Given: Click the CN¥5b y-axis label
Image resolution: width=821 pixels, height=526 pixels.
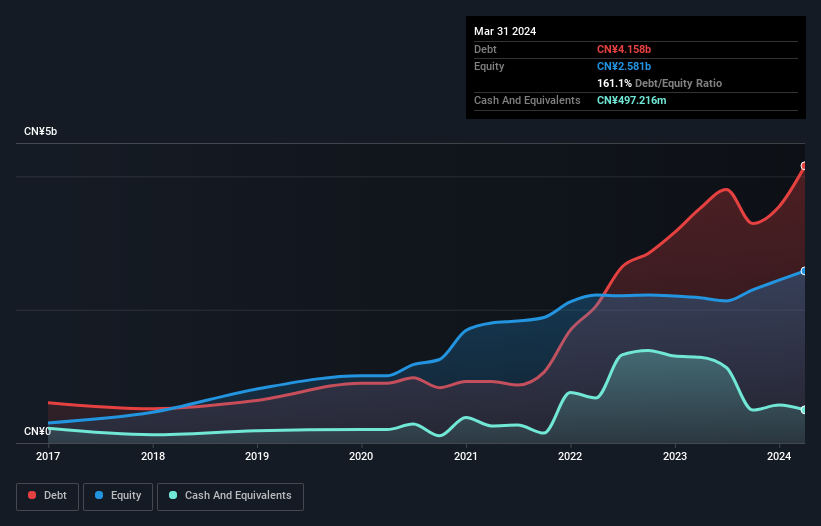Looking at the screenshot, I should click(40, 131).
